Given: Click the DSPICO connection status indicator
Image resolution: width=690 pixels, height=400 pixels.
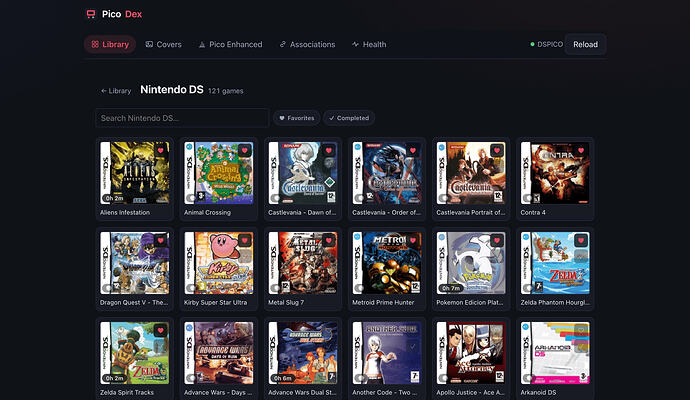Looking at the screenshot, I should click(547, 44).
